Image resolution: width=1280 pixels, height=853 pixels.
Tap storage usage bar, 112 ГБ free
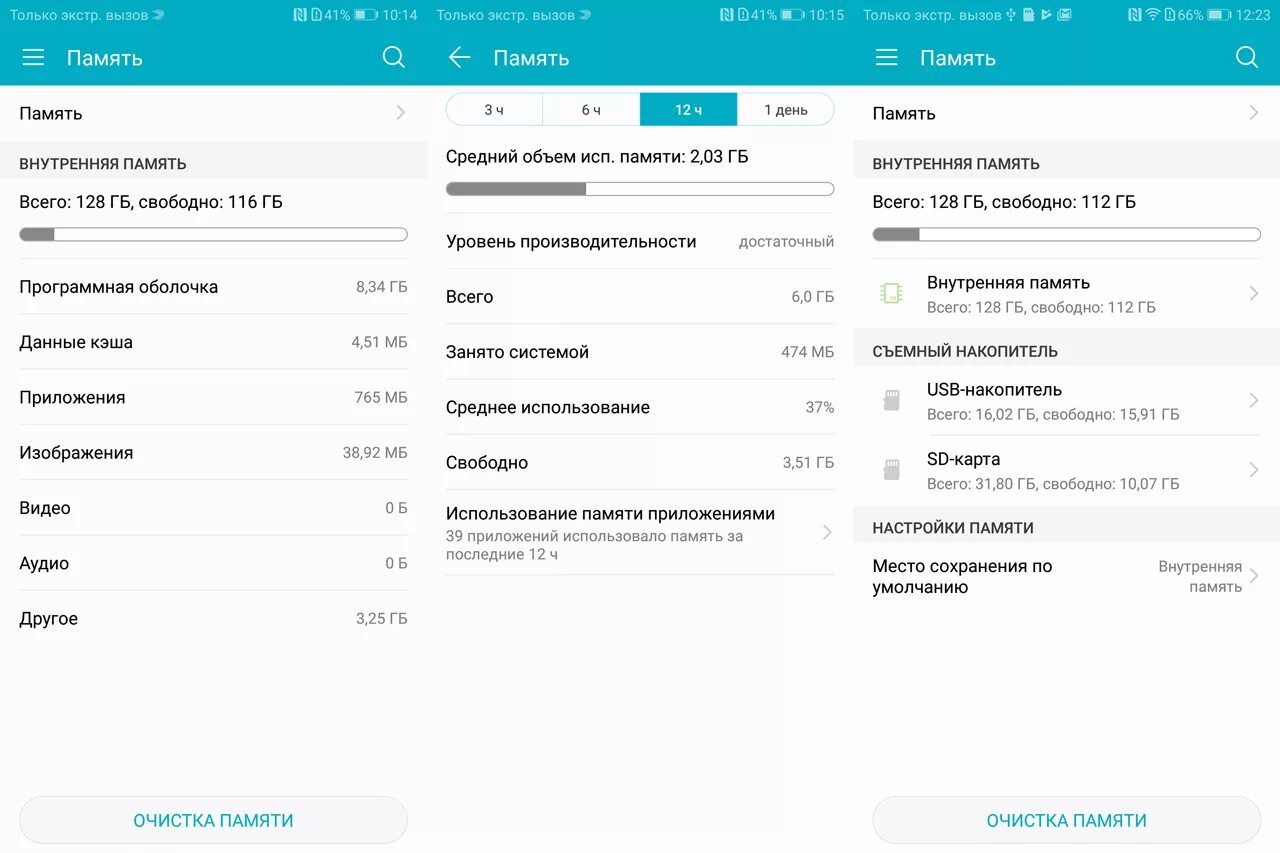1066,234
